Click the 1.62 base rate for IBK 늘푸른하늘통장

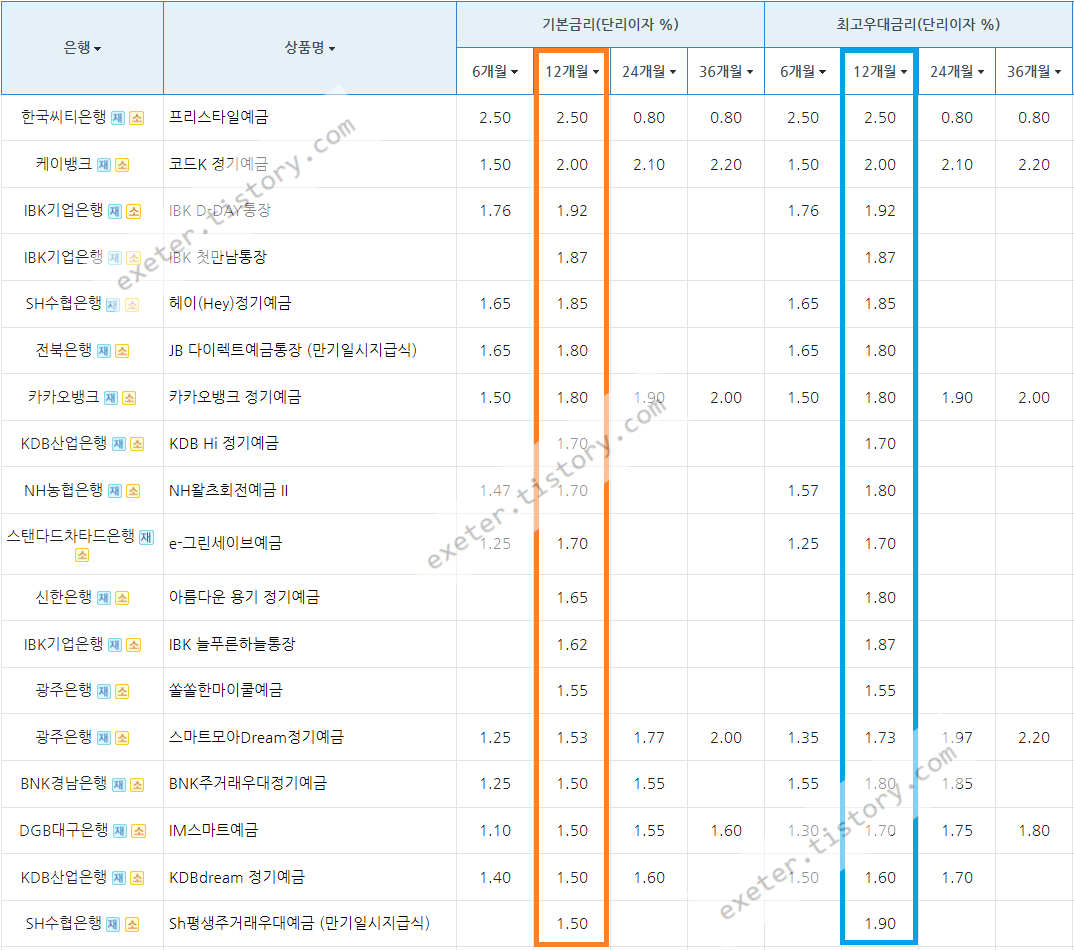[x=572, y=645]
